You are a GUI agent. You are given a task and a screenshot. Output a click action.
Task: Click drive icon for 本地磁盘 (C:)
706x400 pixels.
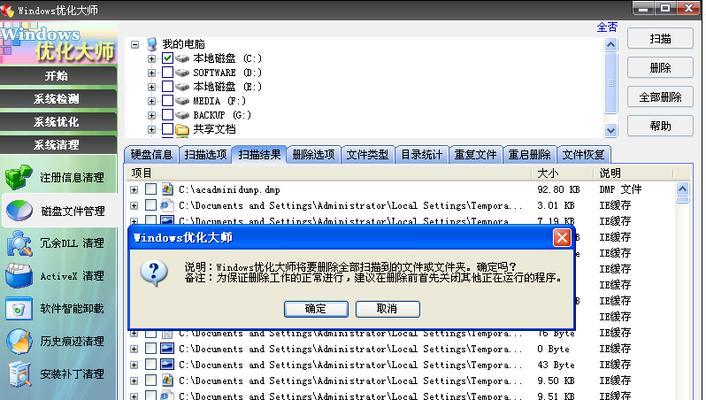point(182,59)
